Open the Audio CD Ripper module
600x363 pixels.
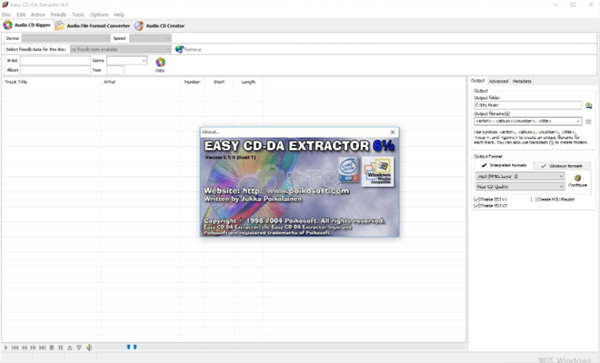tap(27, 25)
